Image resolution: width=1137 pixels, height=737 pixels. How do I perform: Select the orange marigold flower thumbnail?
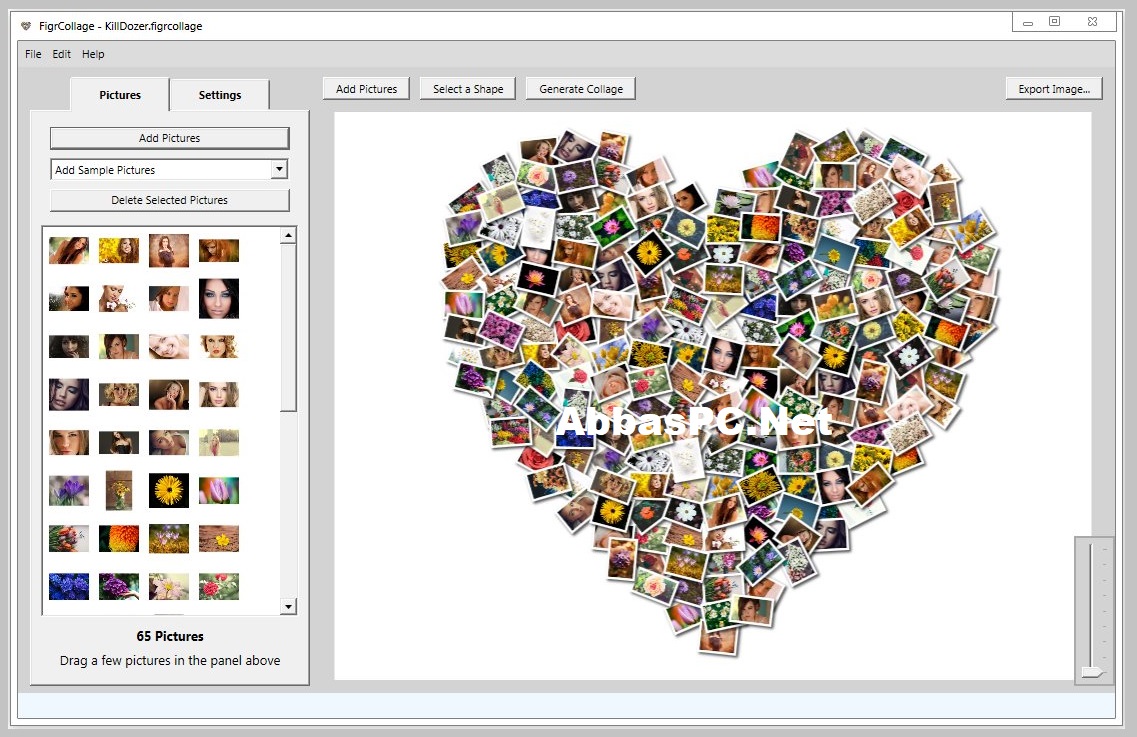tap(119, 539)
